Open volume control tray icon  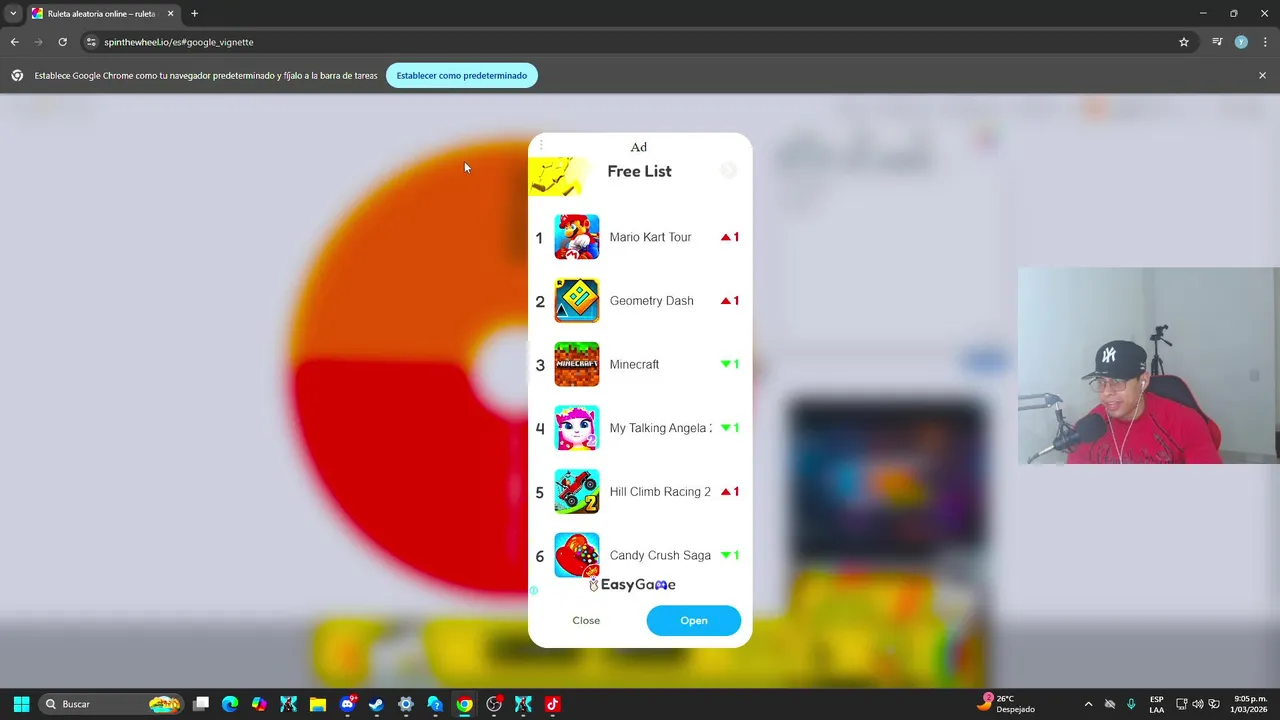click(x=1198, y=704)
